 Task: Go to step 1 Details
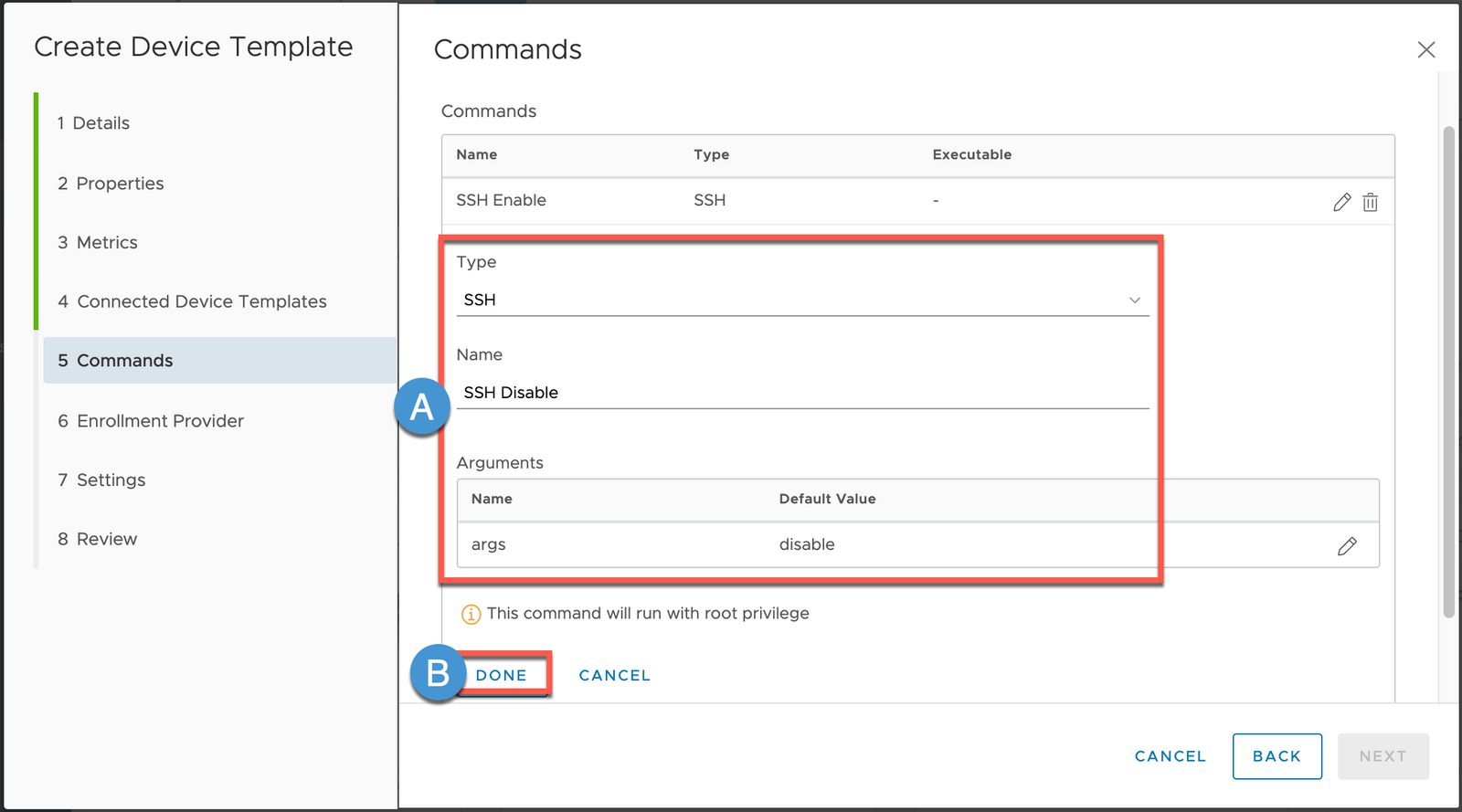[93, 123]
